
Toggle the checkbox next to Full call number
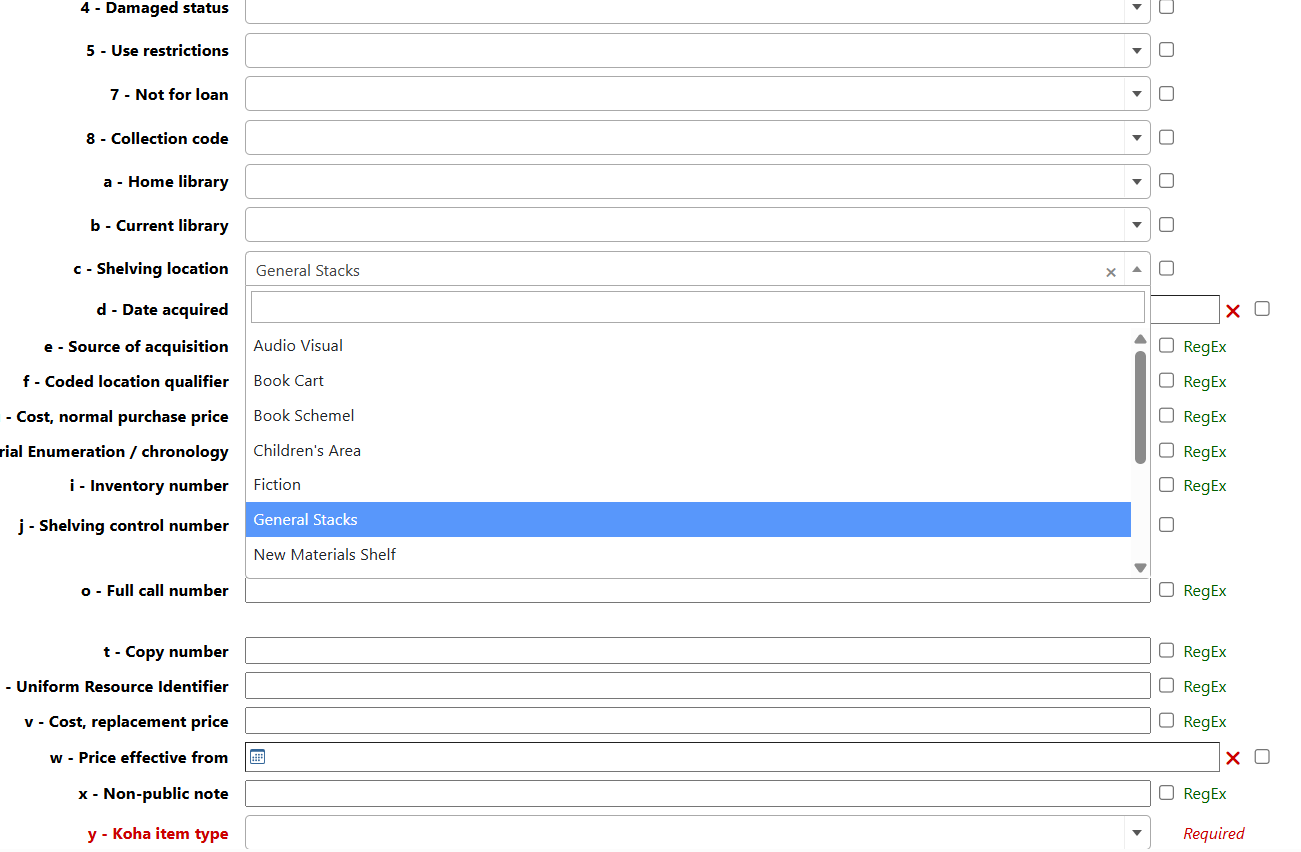(1166, 590)
